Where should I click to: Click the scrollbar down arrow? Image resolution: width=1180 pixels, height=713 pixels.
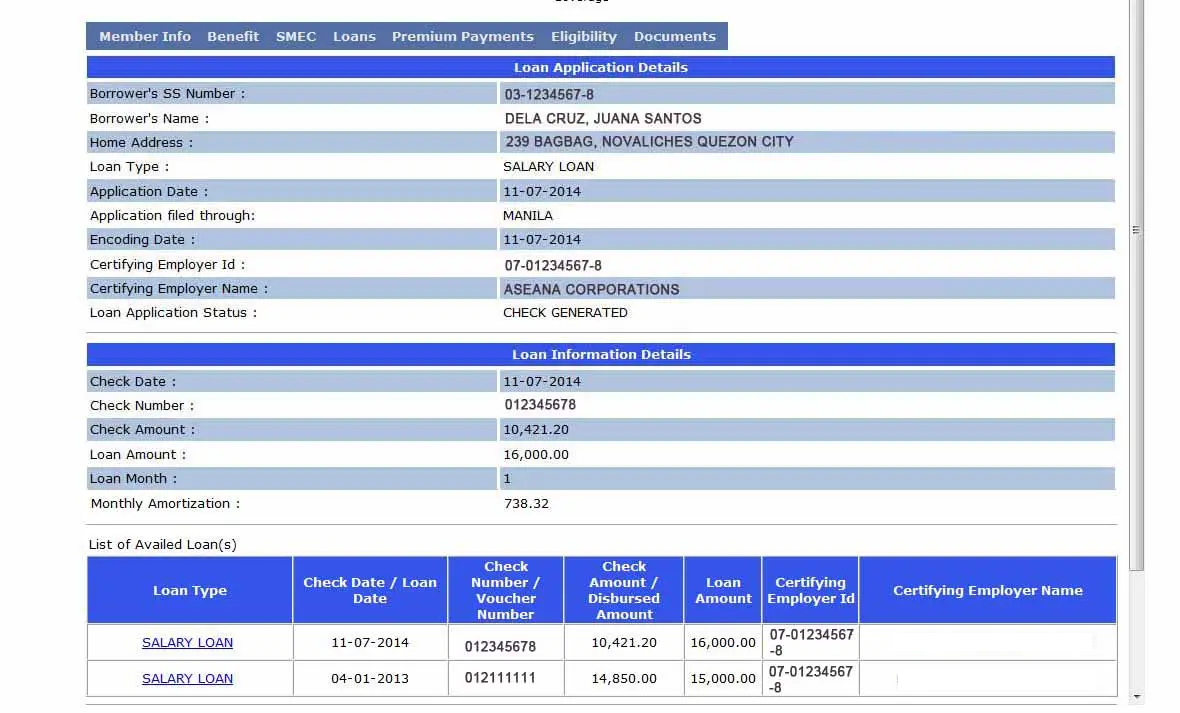point(1136,697)
